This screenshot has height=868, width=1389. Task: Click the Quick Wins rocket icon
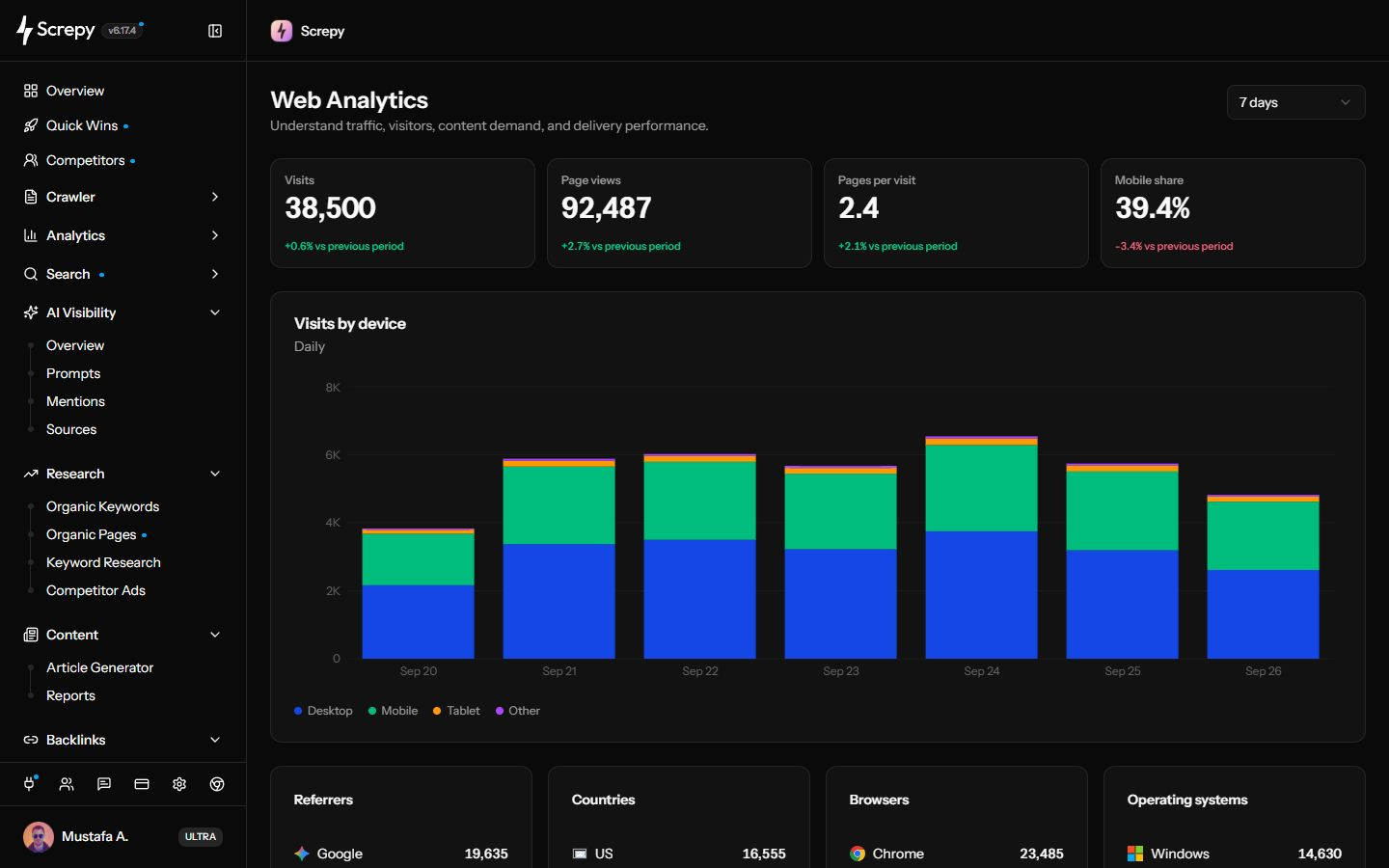click(x=31, y=125)
